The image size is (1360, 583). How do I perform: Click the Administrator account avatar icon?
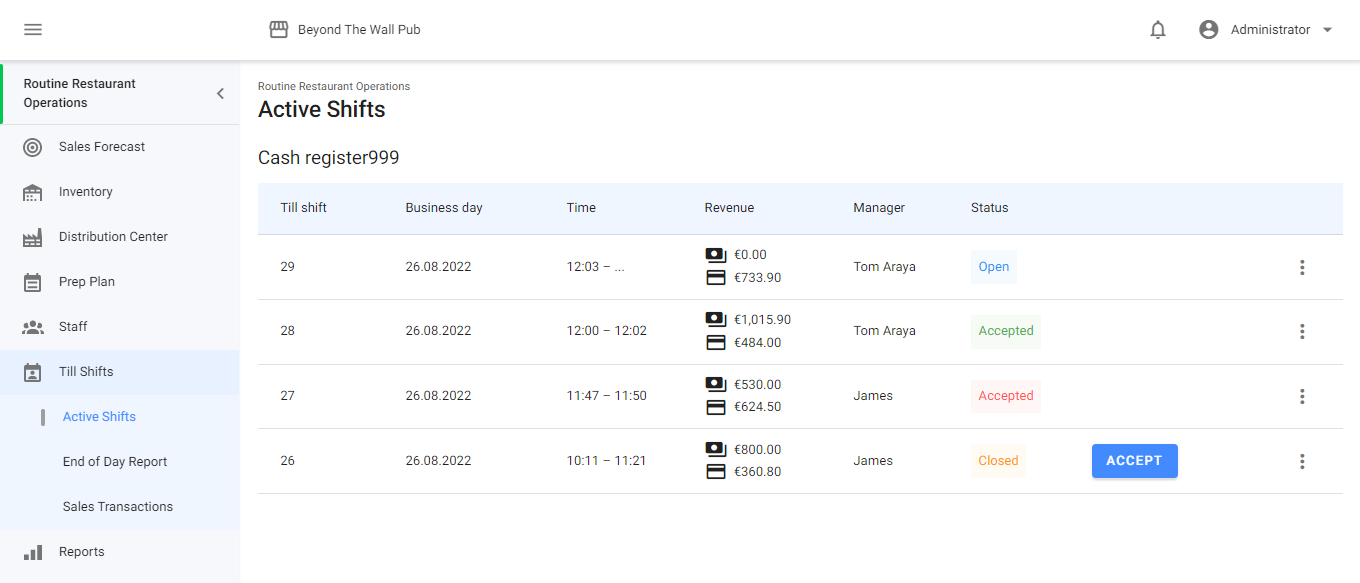(x=1209, y=30)
